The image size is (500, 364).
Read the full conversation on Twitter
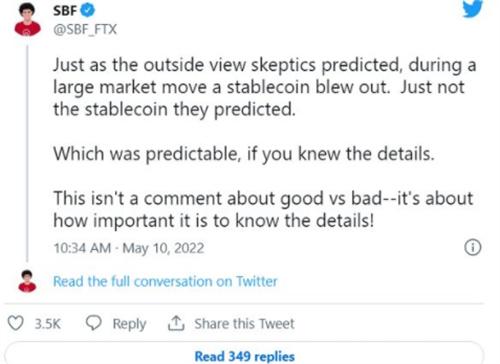[x=165, y=281]
